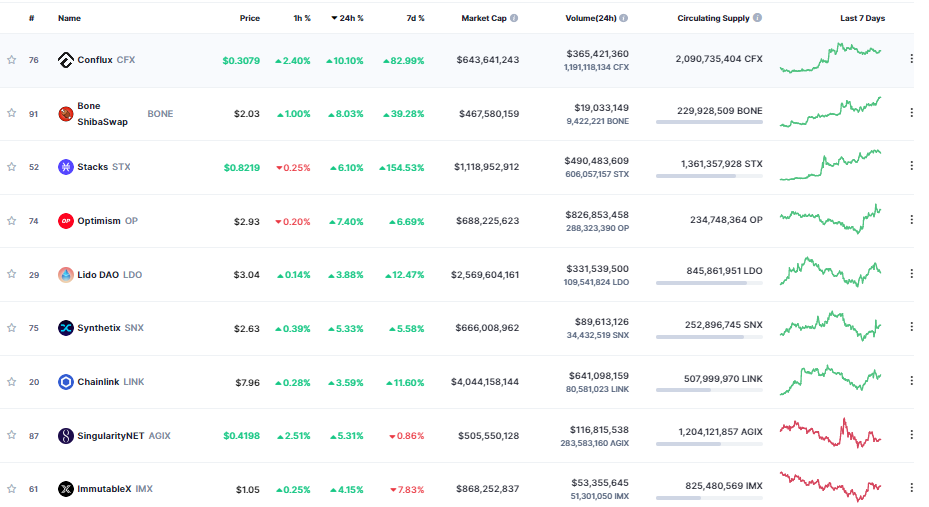929x507 pixels.
Task: Add SingularityNET to watchlist star
Action: coord(11,435)
